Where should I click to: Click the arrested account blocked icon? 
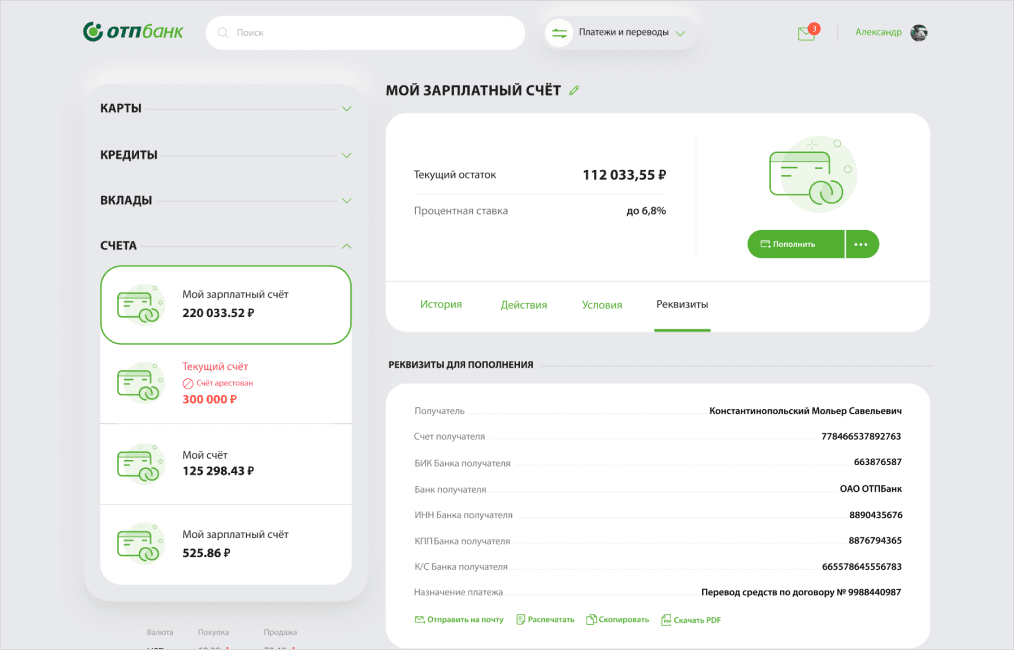(x=187, y=383)
